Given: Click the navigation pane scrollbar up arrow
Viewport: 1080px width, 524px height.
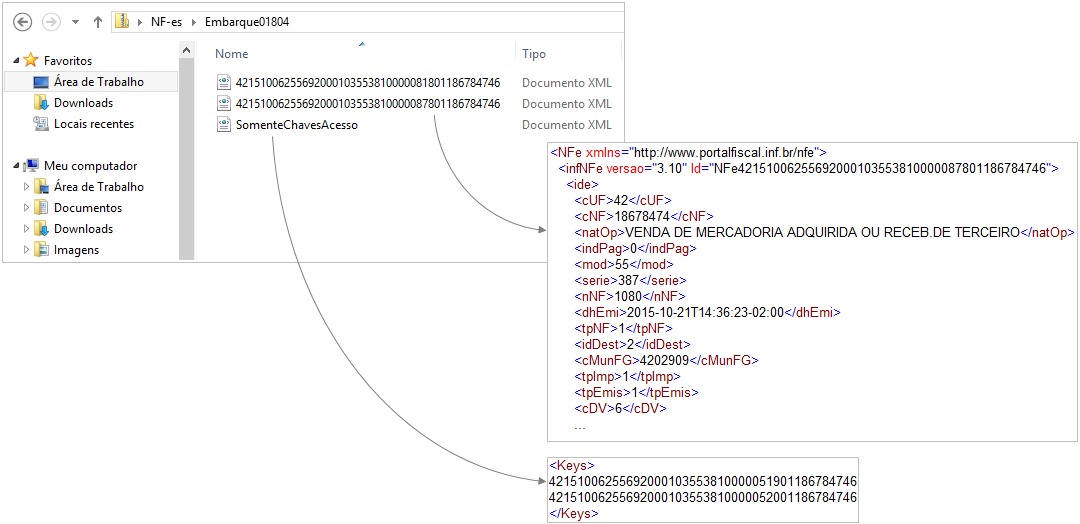Looking at the screenshot, I should pos(185,50).
